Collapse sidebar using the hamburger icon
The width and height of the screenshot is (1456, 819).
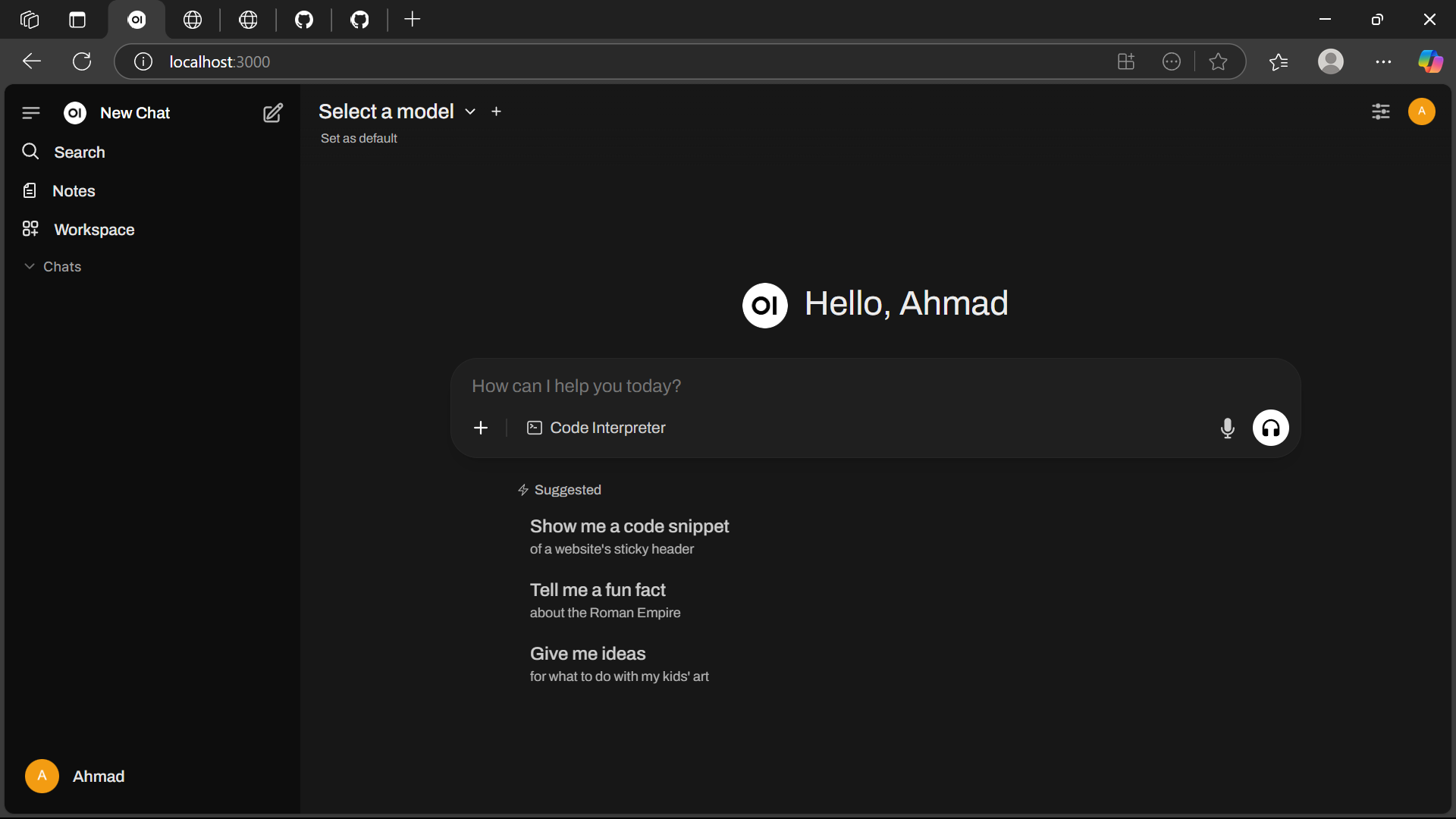(x=31, y=113)
